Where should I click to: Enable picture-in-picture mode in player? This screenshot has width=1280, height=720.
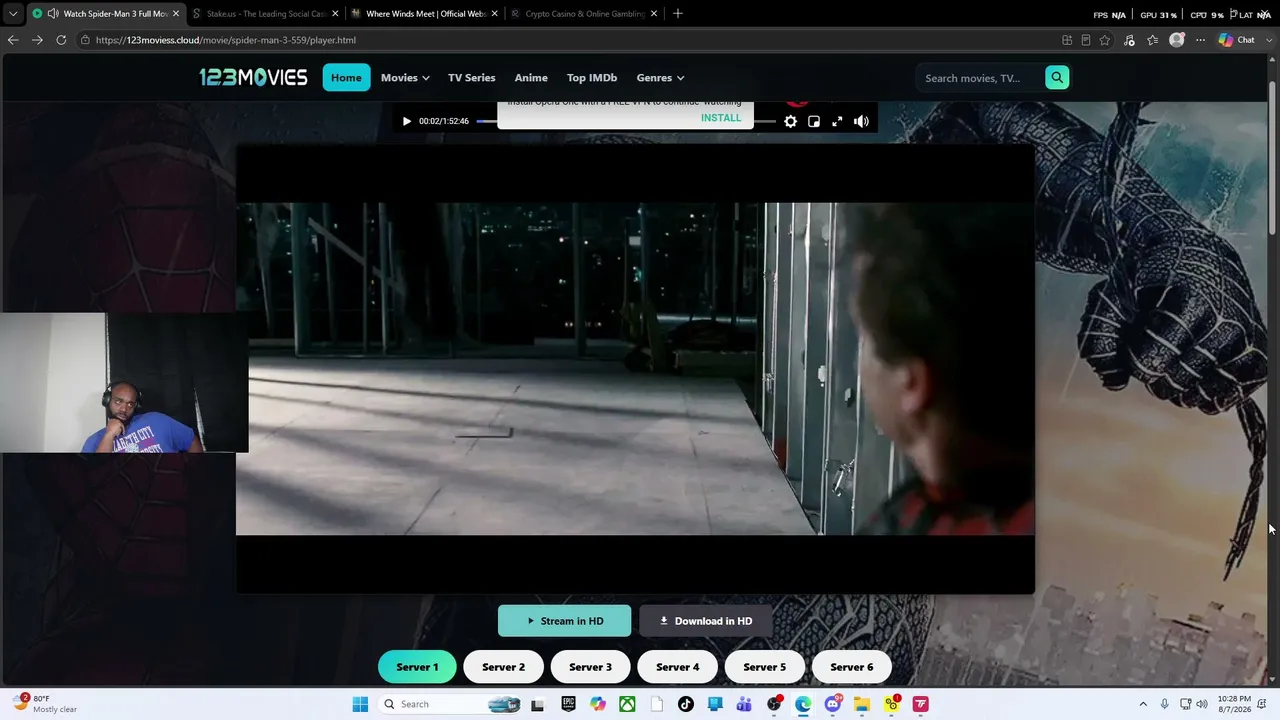click(814, 122)
